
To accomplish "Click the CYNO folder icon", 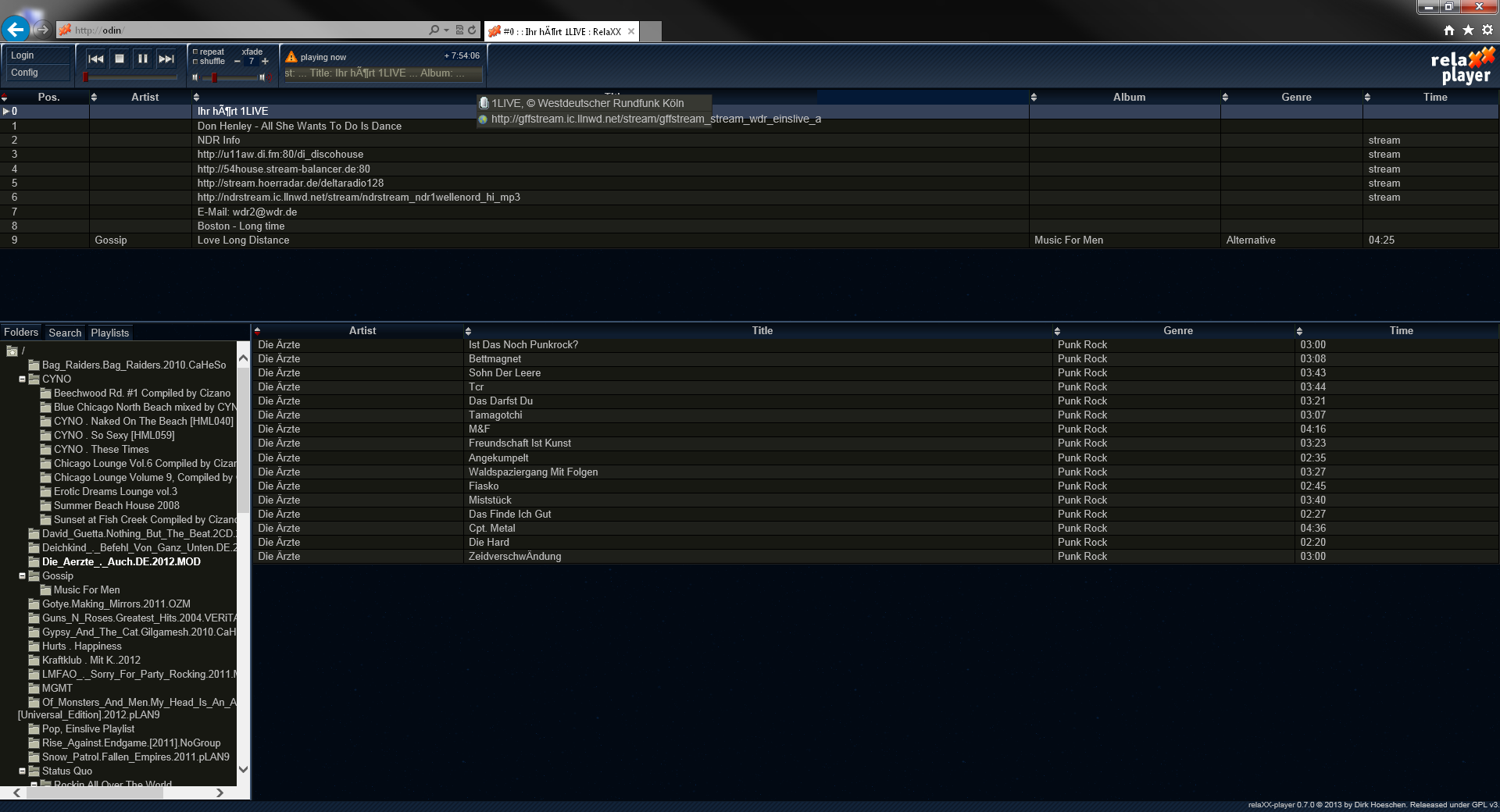I will 34,379.
